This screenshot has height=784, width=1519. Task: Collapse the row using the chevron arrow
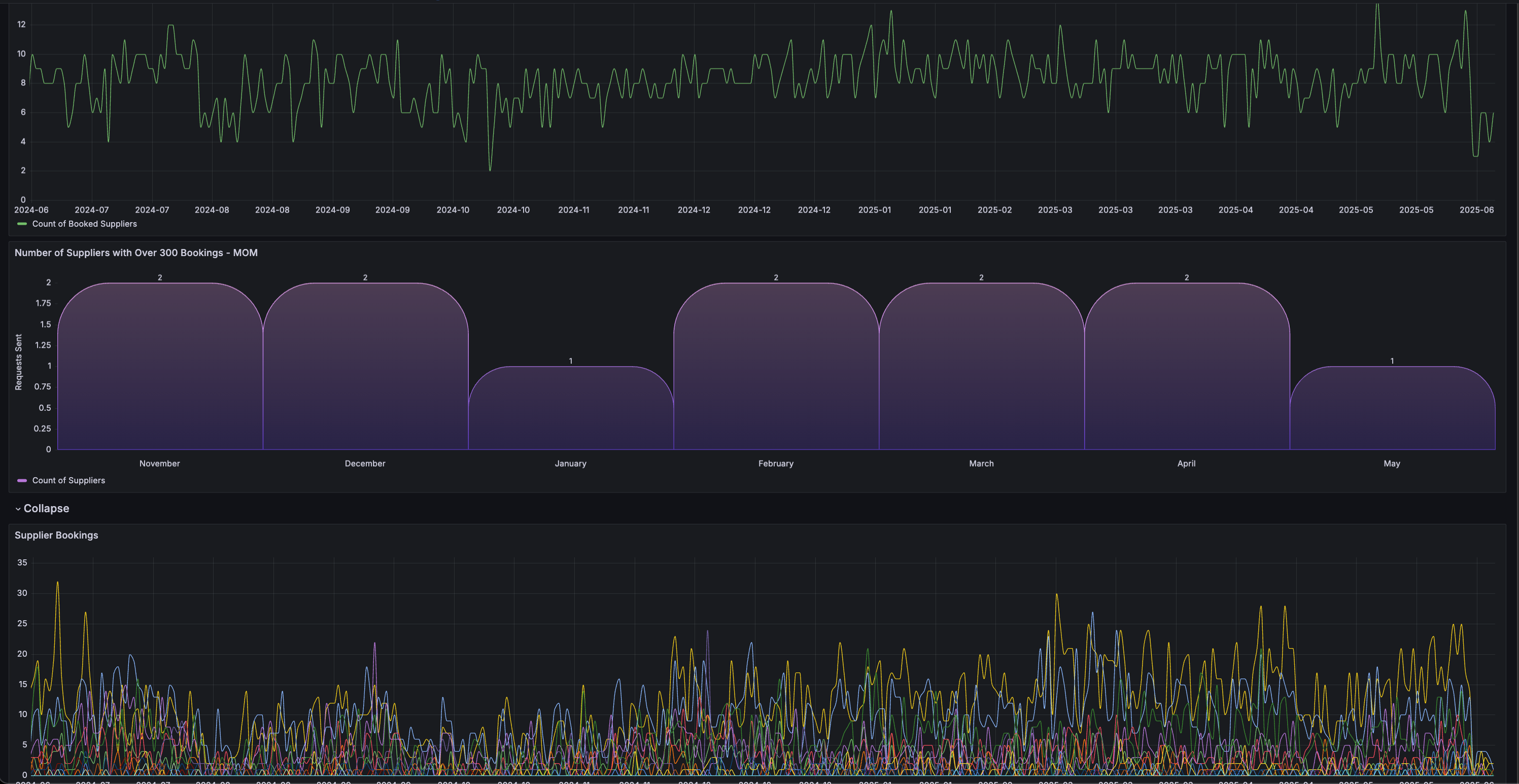18,509
